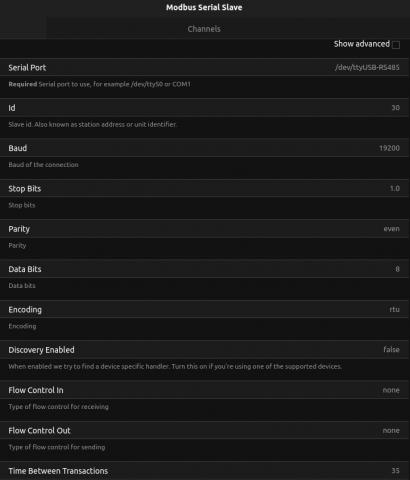Edit the Serial Port value /dev/ttyUSB-RS485
The height and width of the screenshot is (480, 410).
pyautogui.click(x=367, y=68)
